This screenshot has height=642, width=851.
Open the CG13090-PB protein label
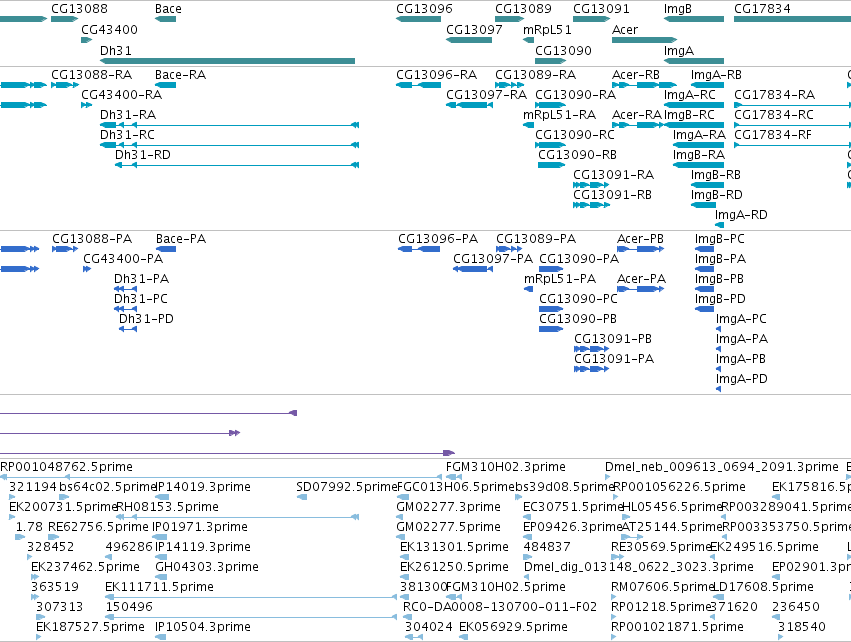tap(577, 319)
